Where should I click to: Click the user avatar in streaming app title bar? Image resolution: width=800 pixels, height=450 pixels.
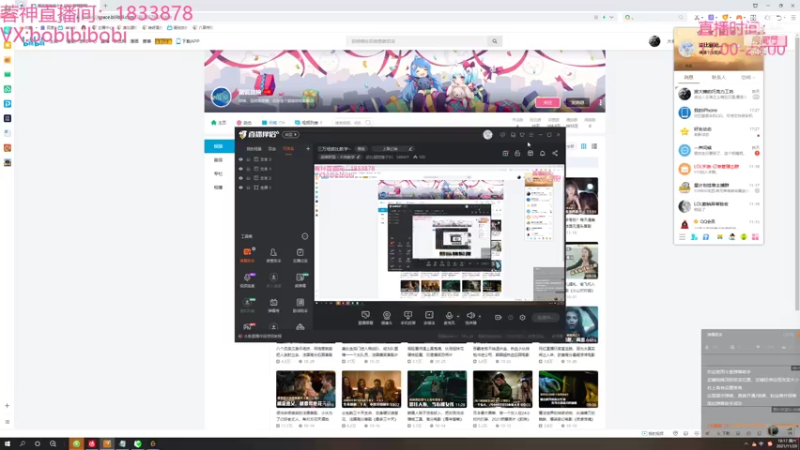488,135
